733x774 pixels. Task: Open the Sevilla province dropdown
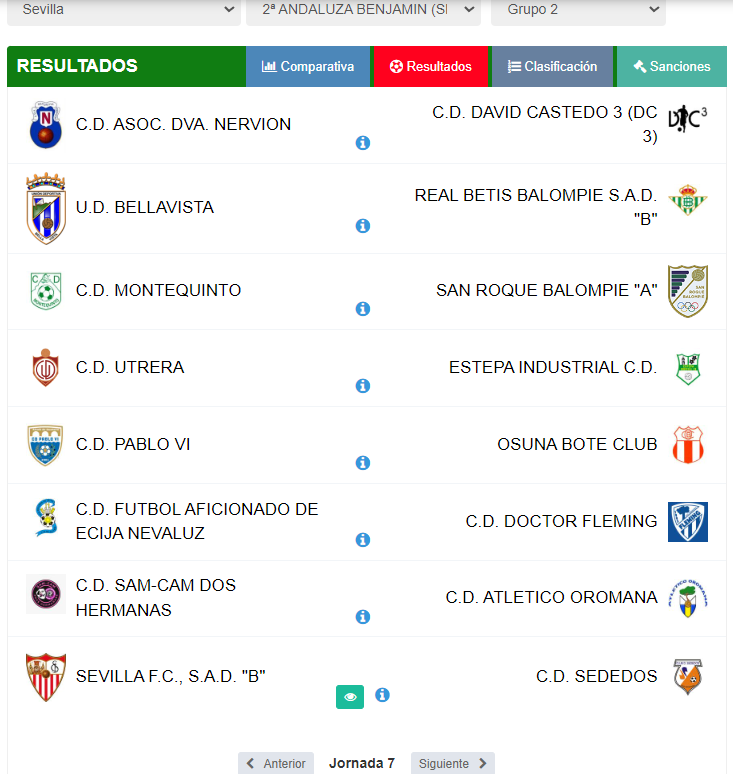[x=123, y=10]
